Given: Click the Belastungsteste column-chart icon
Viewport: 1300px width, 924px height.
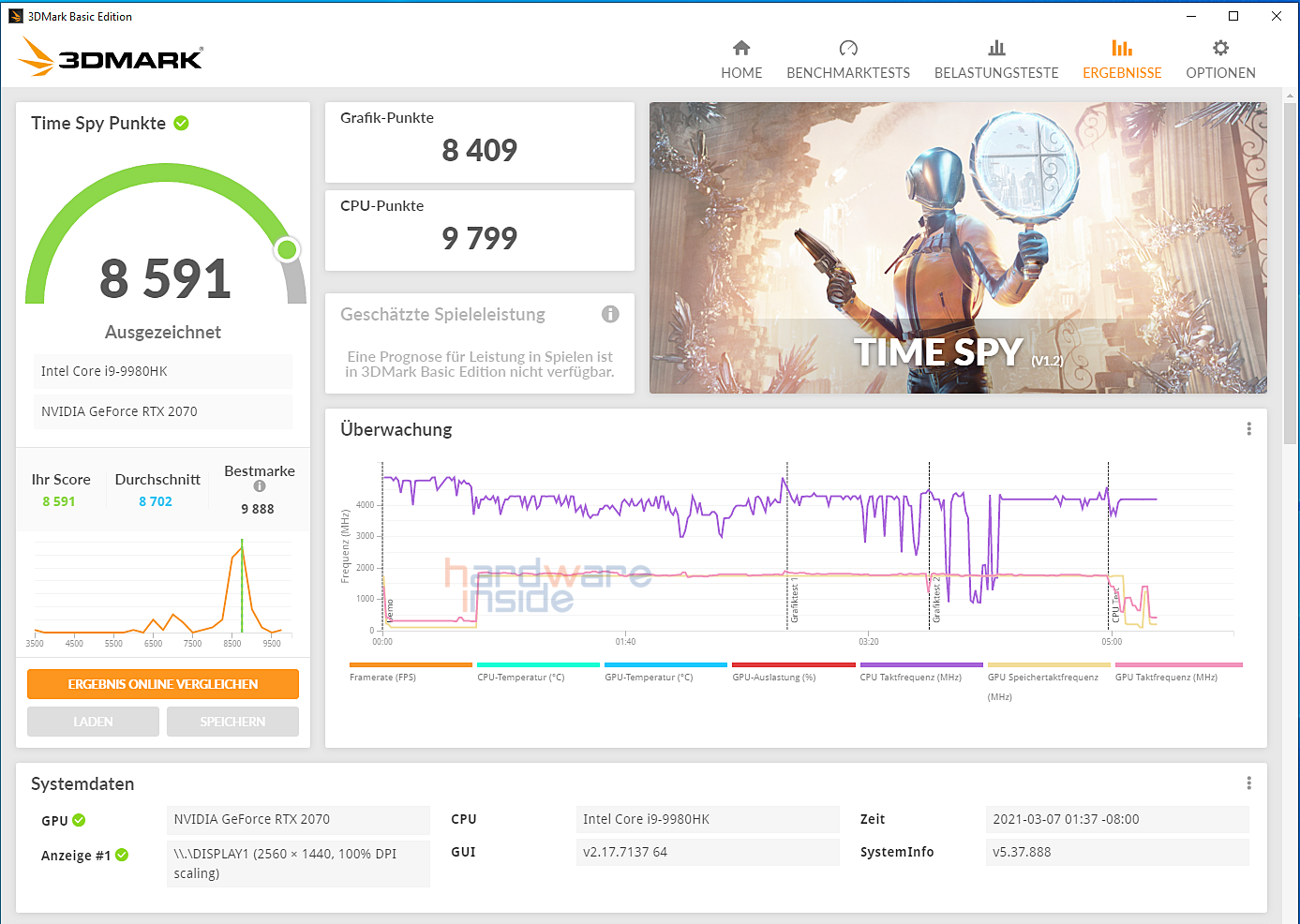Looking at the screenshot, I should (996, 47).
